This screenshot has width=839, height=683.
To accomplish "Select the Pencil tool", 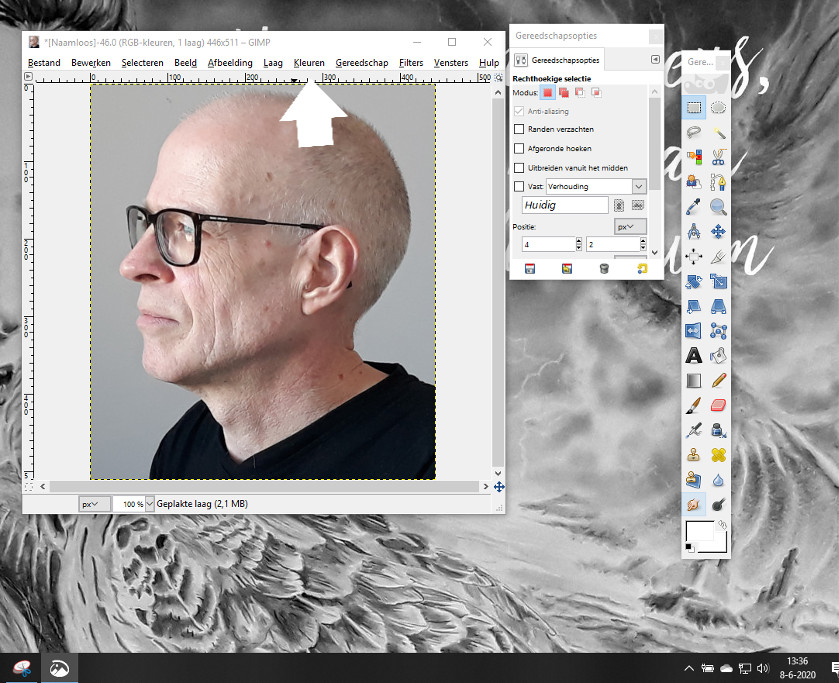I will pos(718,381).
